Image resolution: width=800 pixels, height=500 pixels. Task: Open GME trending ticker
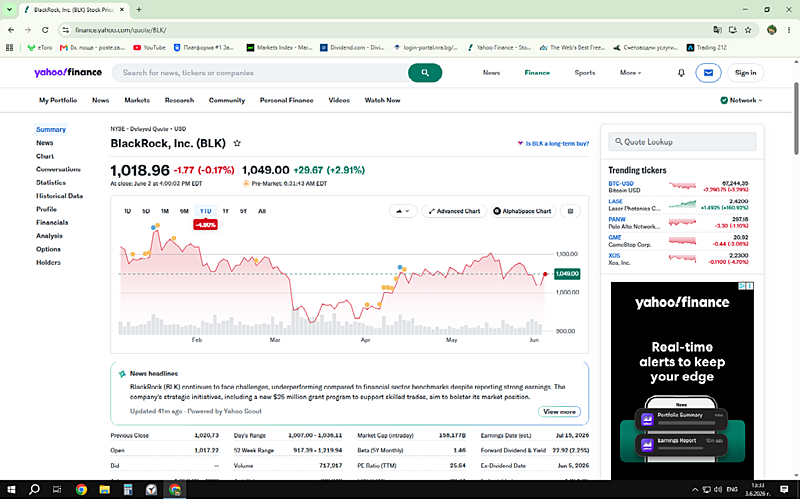pyautogui.click(x=615, y=237)
